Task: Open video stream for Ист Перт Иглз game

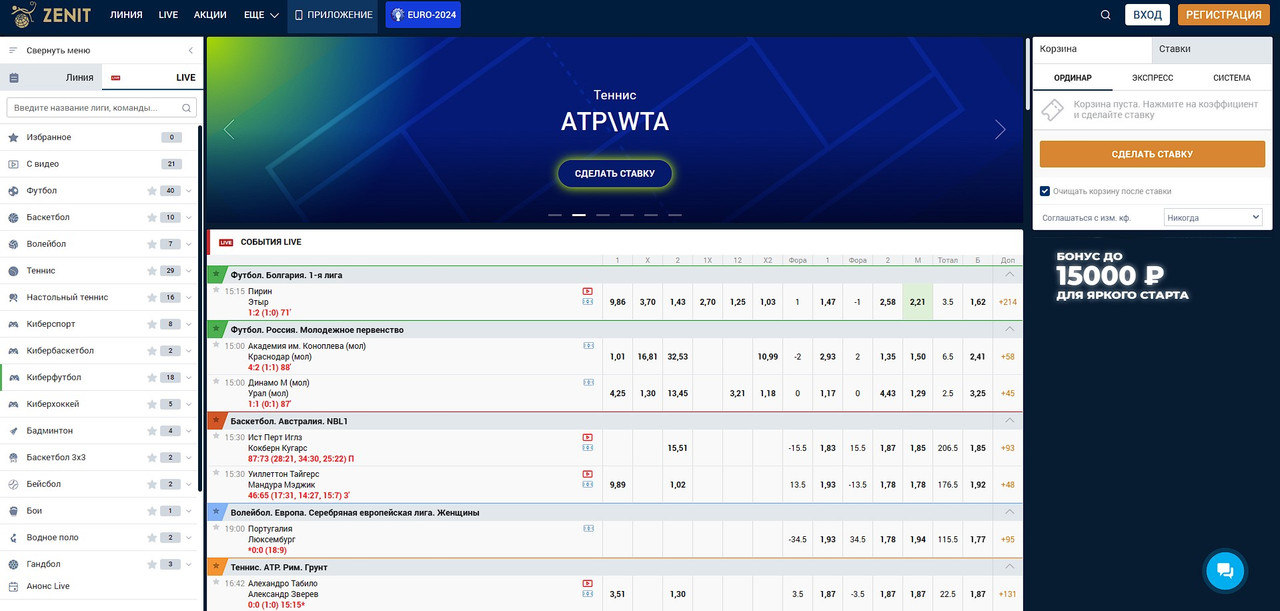Action: pyautogui.click(x=588, y=437)
